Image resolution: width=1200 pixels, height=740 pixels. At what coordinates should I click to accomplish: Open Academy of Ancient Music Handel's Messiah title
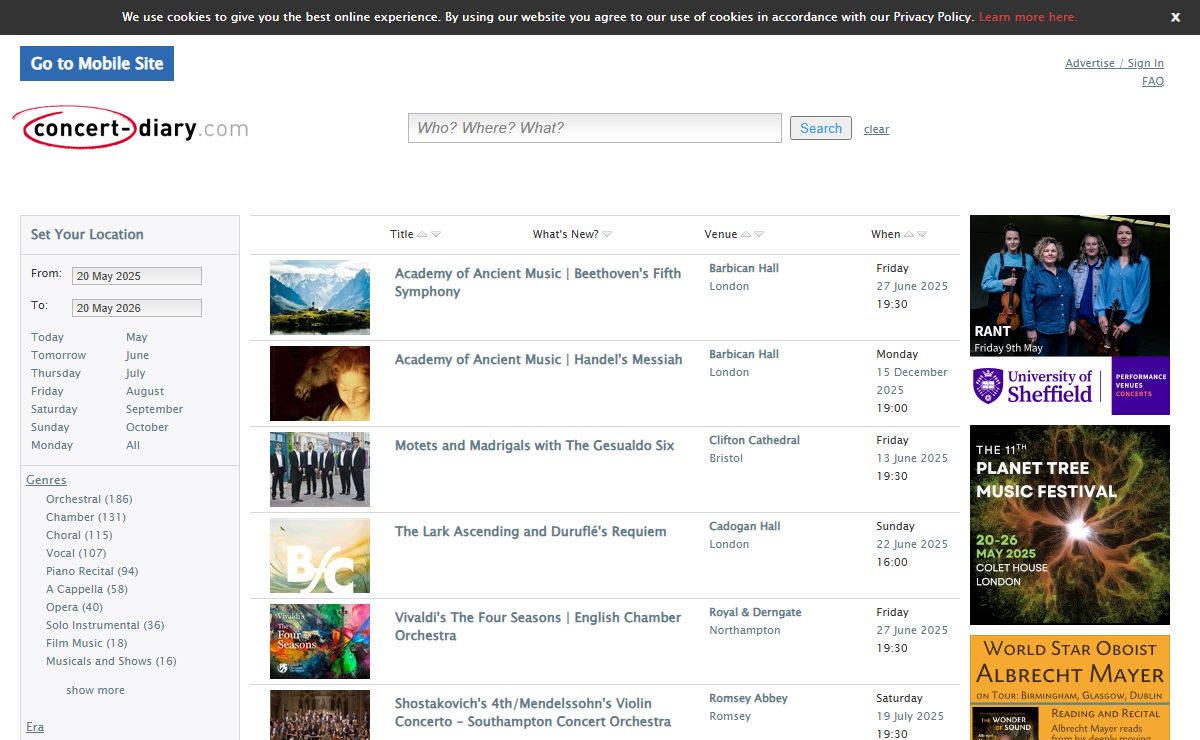[x=539, y=360]
